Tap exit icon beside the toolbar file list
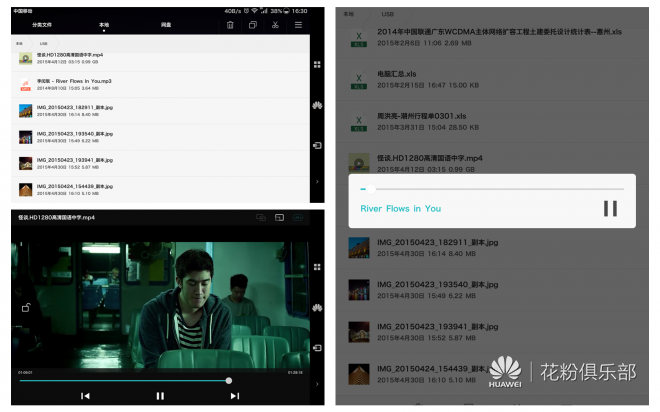Viewport: 660px width, 412px height. tap(317, 146)
